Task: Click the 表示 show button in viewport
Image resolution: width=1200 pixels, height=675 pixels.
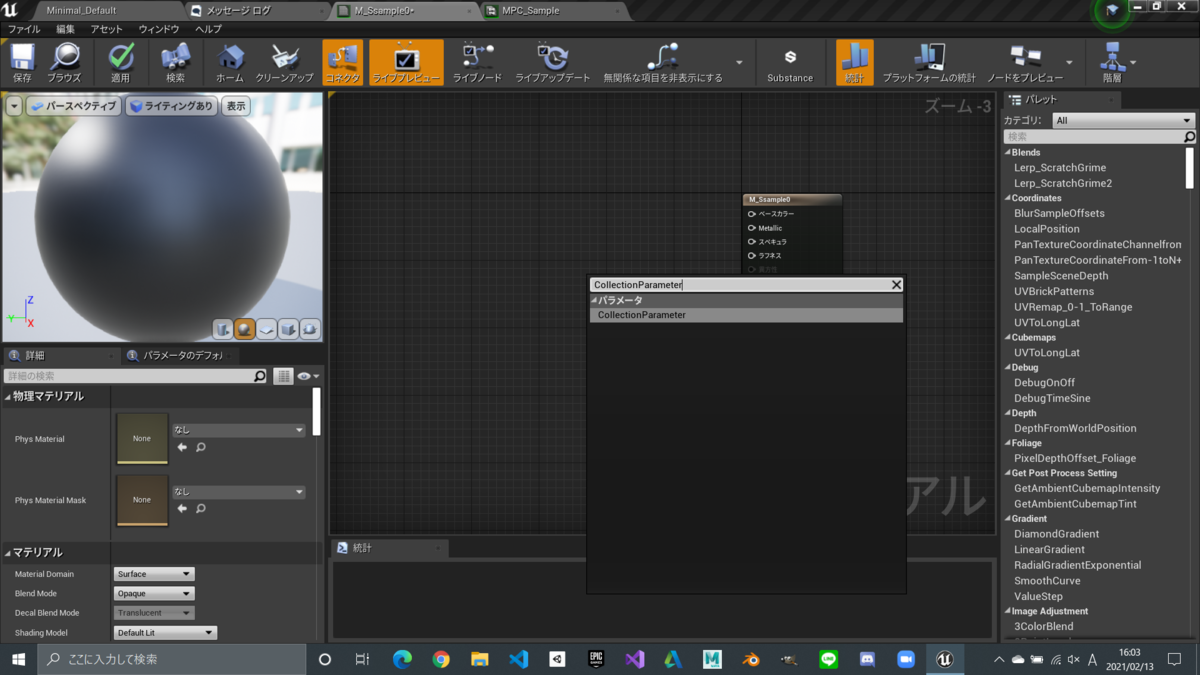Action: point(235,106)
